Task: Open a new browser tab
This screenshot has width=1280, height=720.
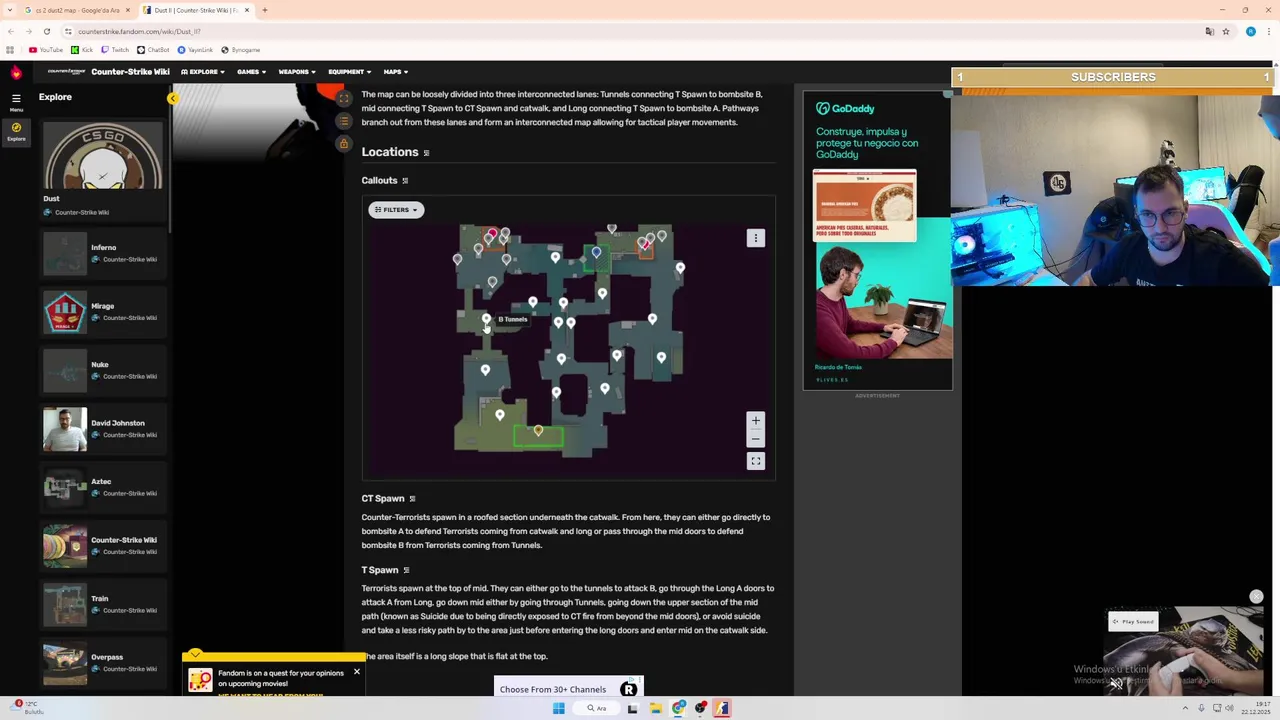Action: click(x=265, y=10)
